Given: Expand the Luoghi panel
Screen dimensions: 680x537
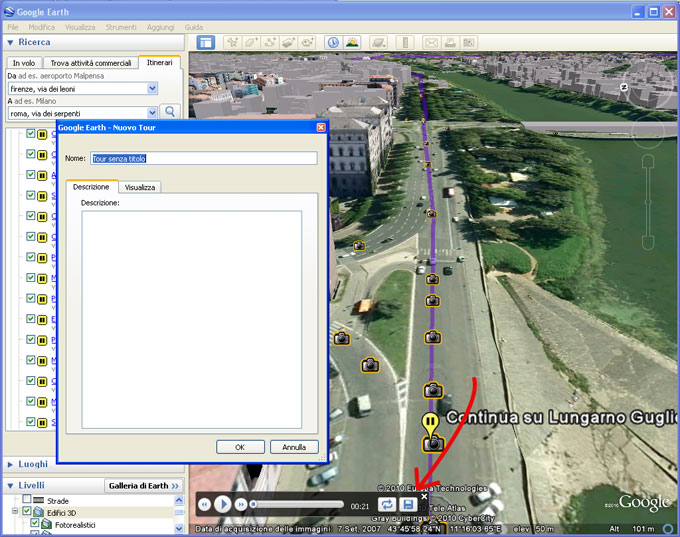Looking at the screenshot, I should (10, 465).
